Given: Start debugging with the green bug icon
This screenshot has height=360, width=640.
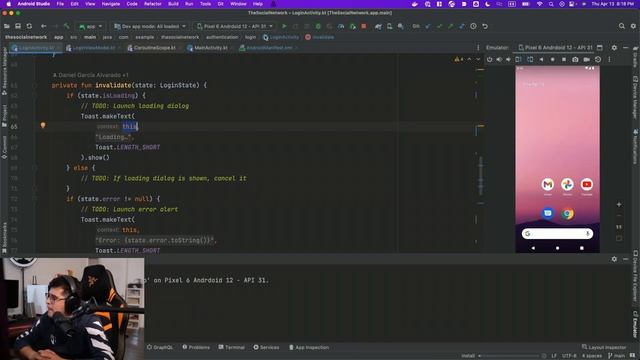Looking at the screenshot, I should pyautogui.click(x=318, y=26).
